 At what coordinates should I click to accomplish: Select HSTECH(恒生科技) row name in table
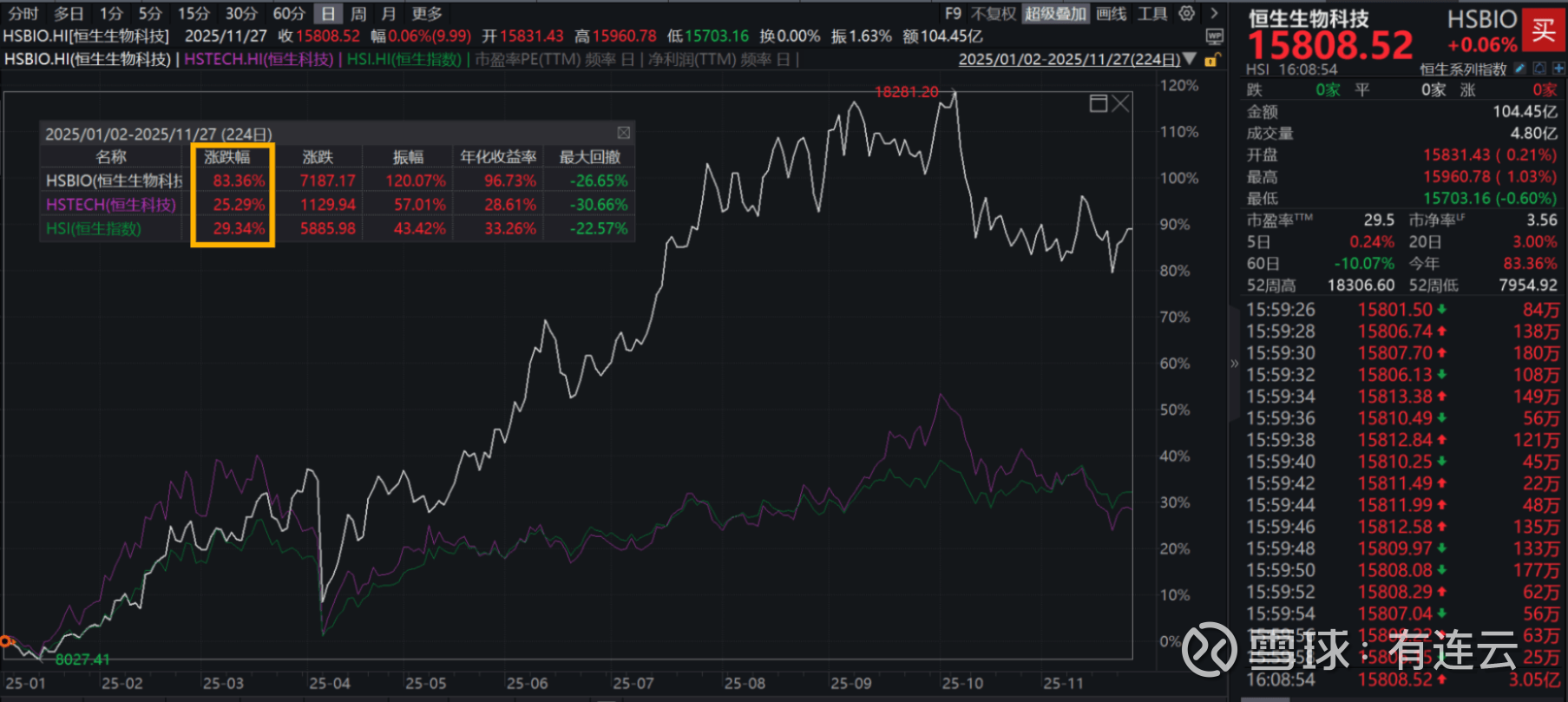pos(111,205)
